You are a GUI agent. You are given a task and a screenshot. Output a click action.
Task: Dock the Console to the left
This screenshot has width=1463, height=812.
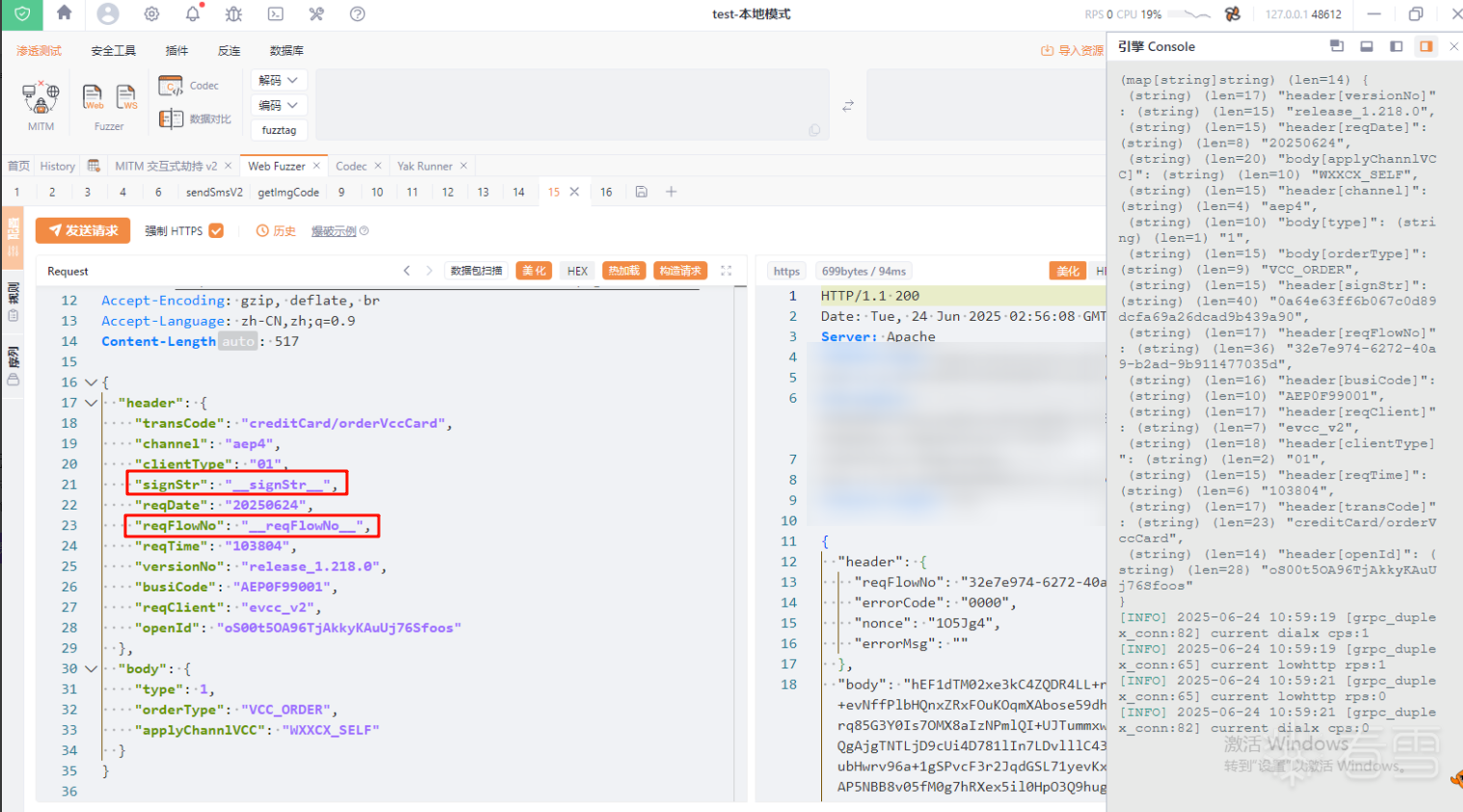(x=1396, y=46)
